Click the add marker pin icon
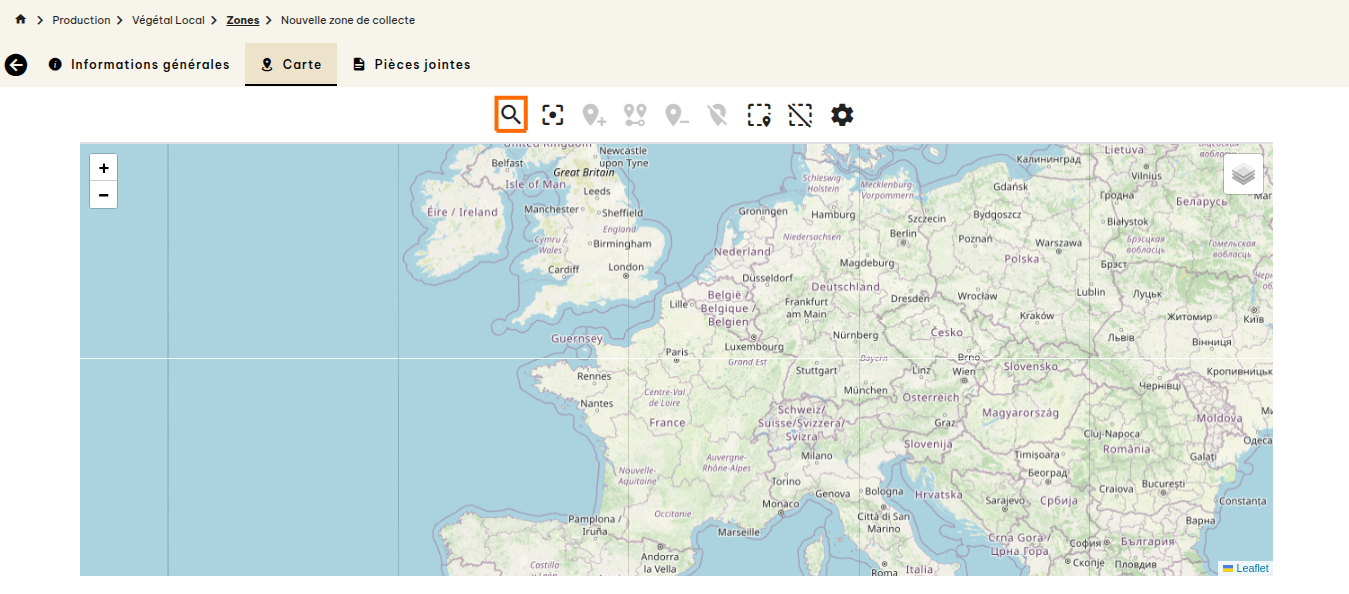1349x594 pixels. pos(595,116)
